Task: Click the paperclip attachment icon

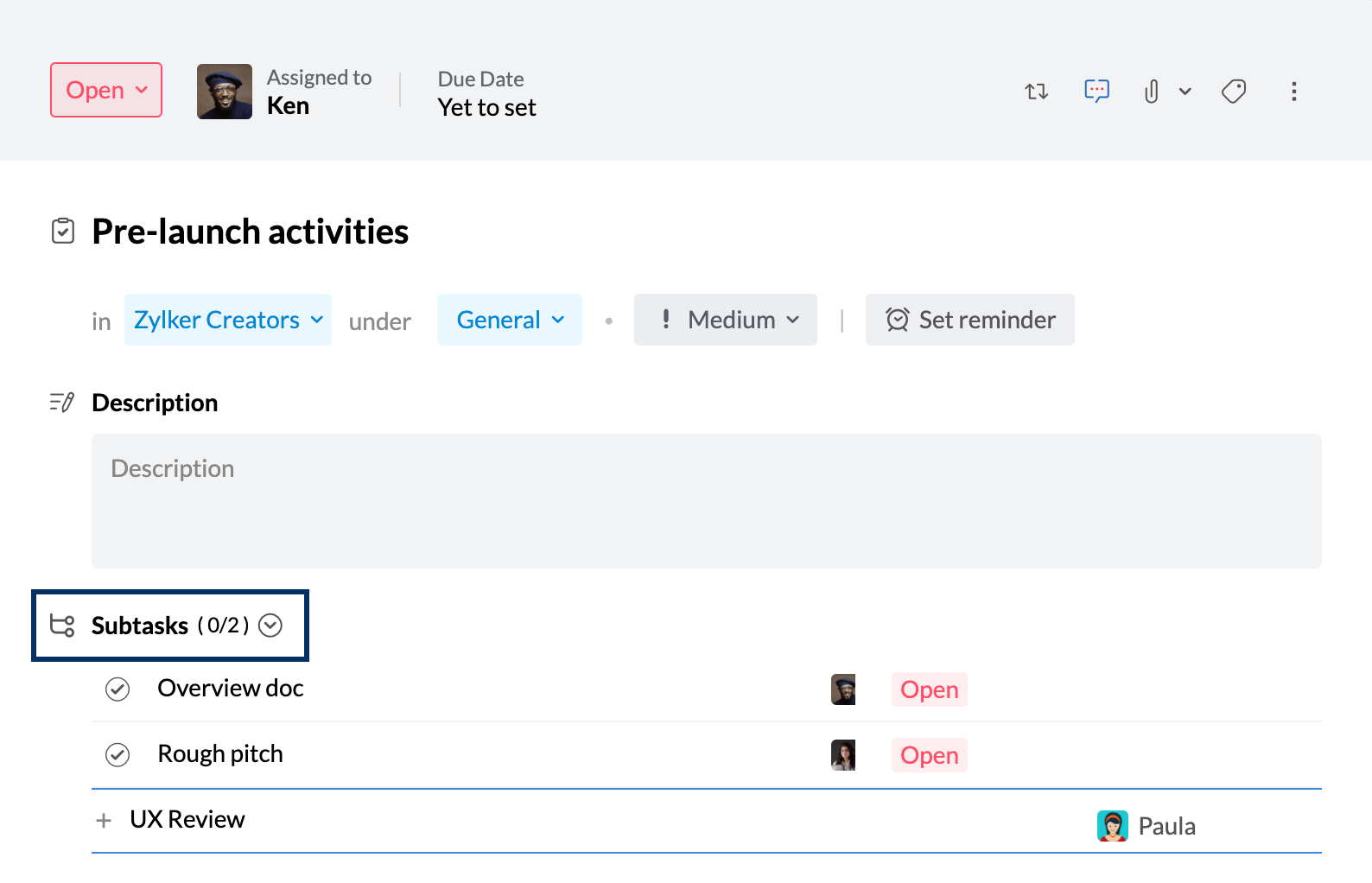Action: click(x=1151, y=92)
